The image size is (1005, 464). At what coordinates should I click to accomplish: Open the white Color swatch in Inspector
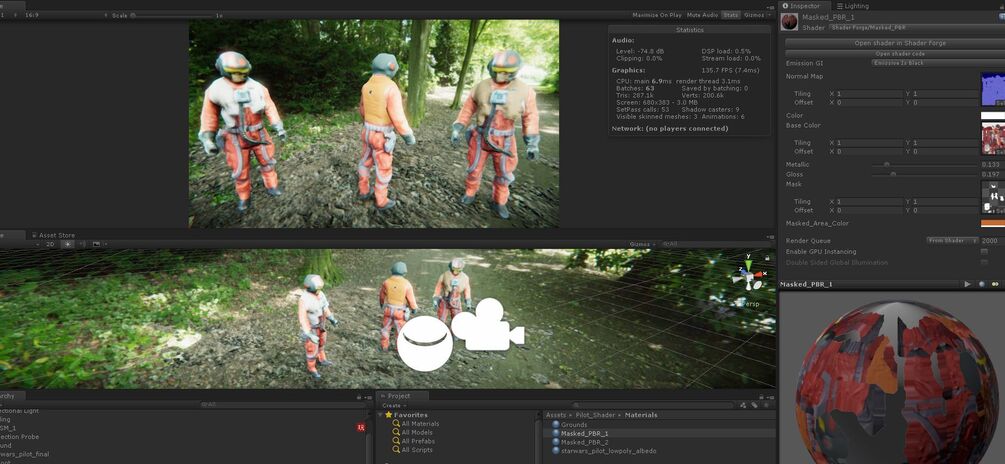[x=993, y=115]
